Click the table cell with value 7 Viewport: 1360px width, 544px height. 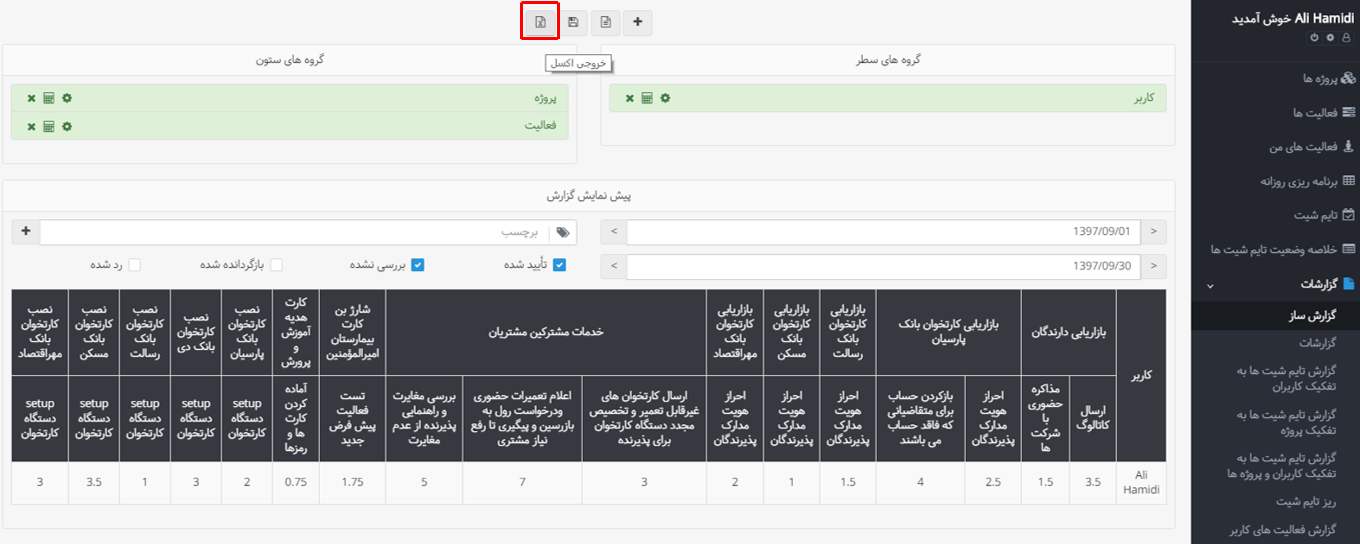tap(522, 483)
